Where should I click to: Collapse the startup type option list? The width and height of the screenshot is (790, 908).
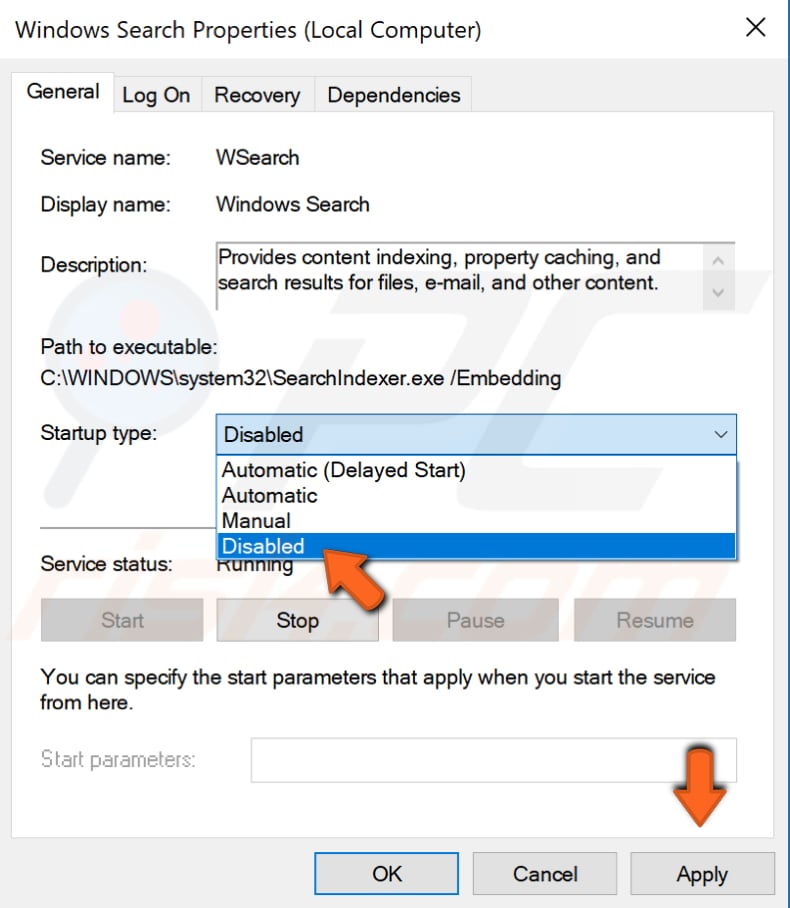coord(722,434)
